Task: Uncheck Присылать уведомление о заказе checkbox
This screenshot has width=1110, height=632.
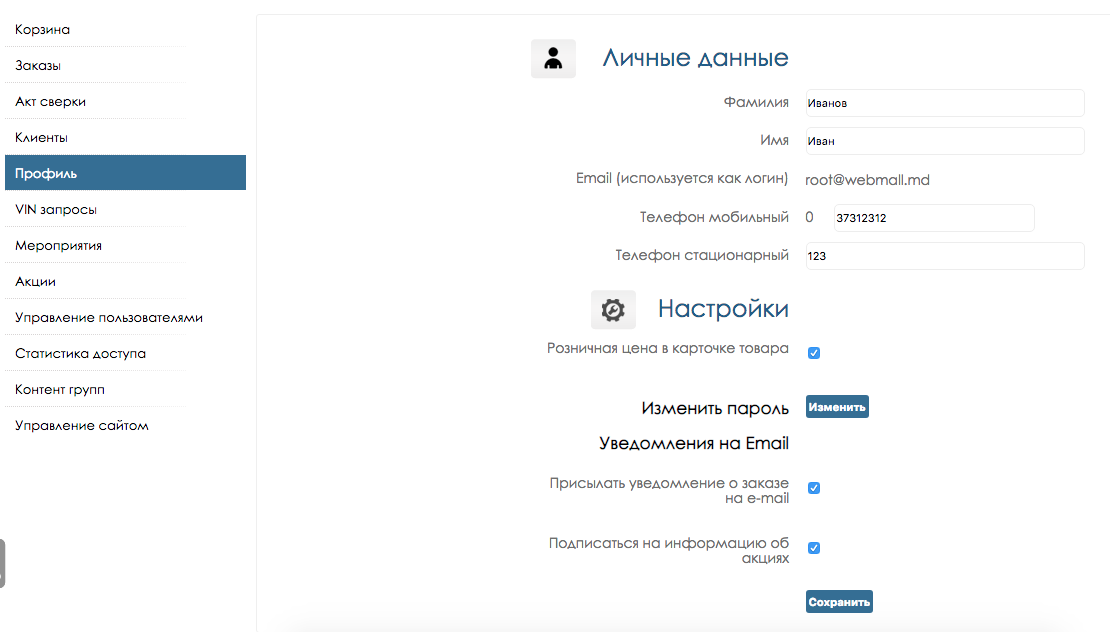Action: point(814,488)
